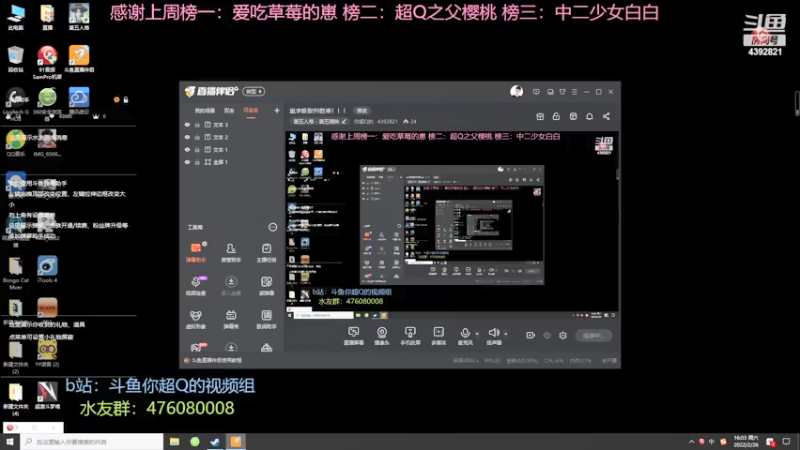
Task: Open the gift box icon above preview
Action: [540, 116]
